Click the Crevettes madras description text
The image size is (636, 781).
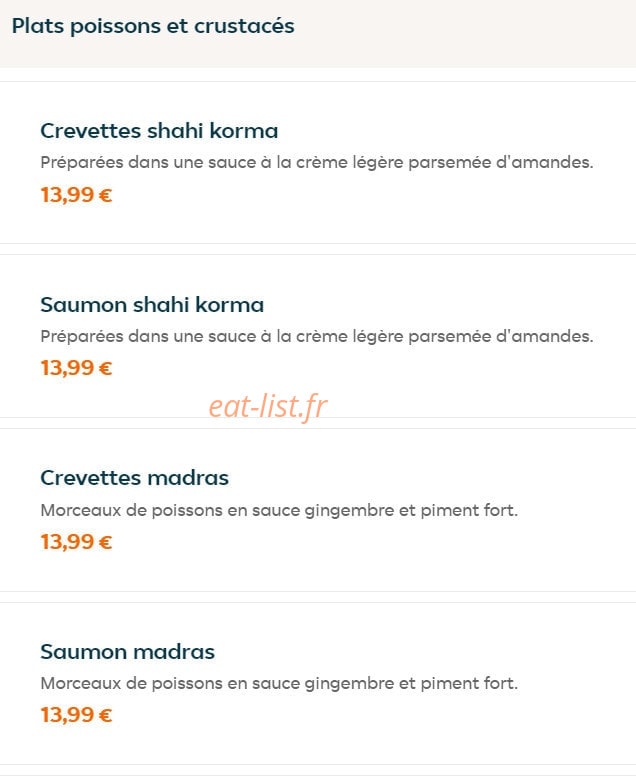pyautogui.click(x=279, y=511)
